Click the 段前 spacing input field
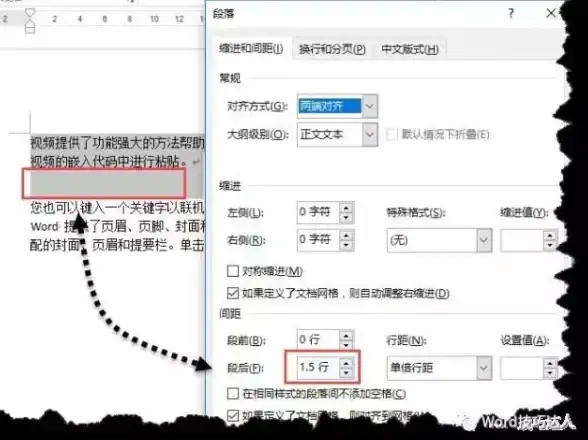 318,340
